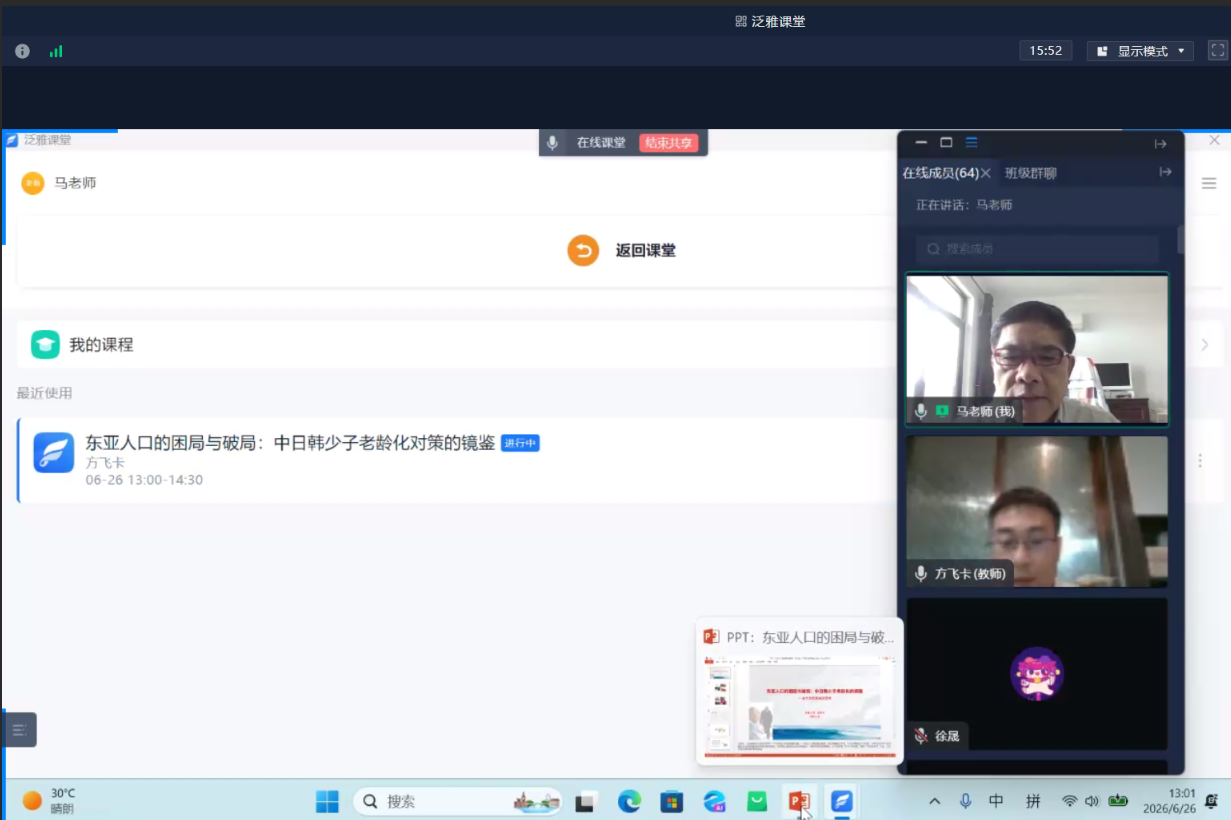Click 在线课堂 label in sharing bar
Viewport: 1231px width, 820px height.
pos(601,143)
